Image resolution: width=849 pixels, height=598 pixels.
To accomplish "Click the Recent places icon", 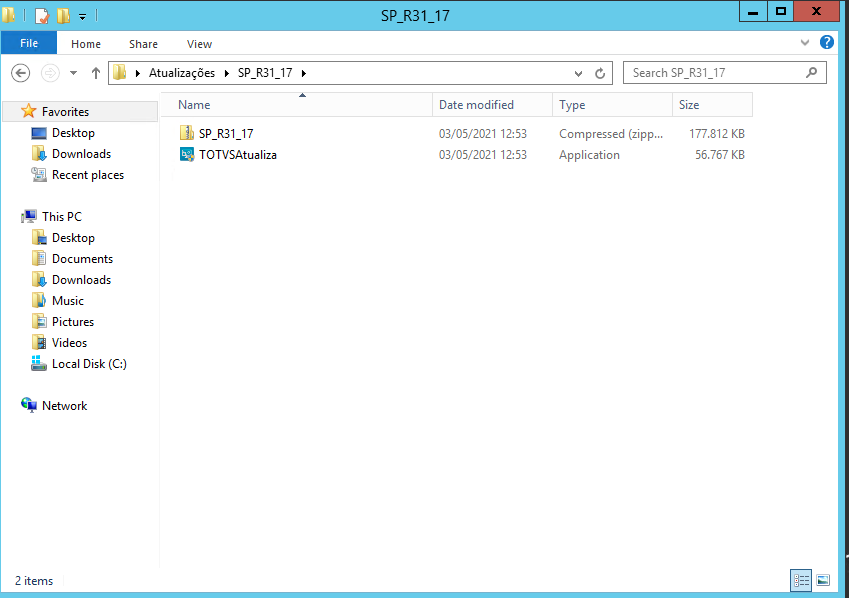I will 39,174.
